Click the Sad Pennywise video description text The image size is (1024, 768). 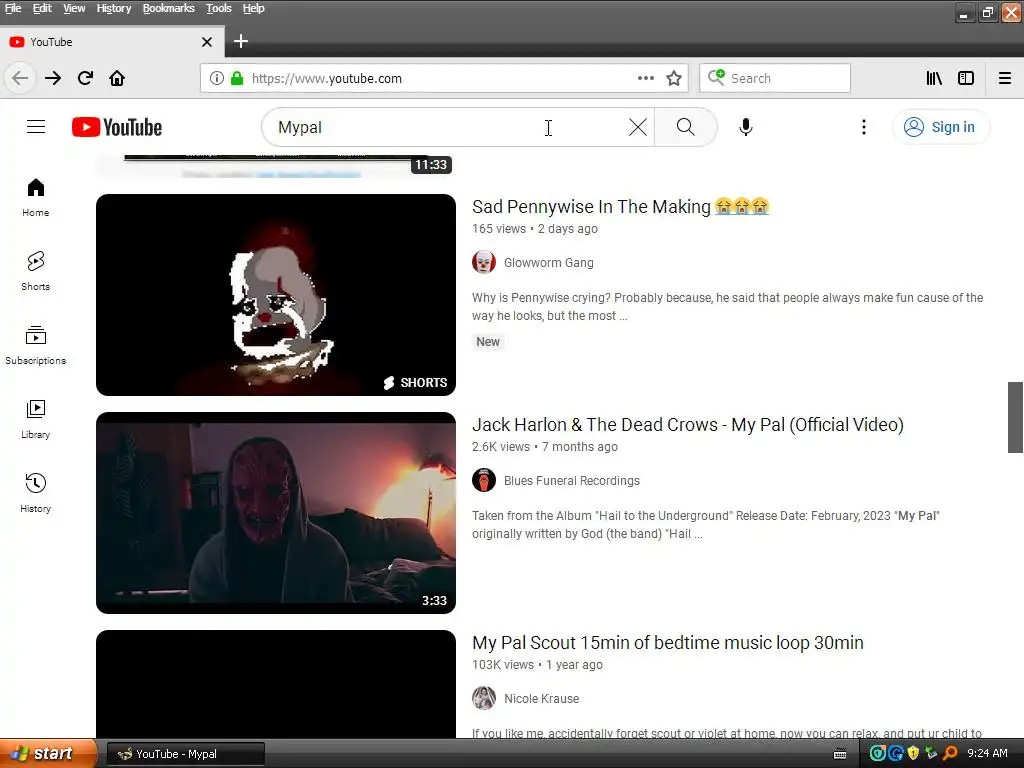728,306
